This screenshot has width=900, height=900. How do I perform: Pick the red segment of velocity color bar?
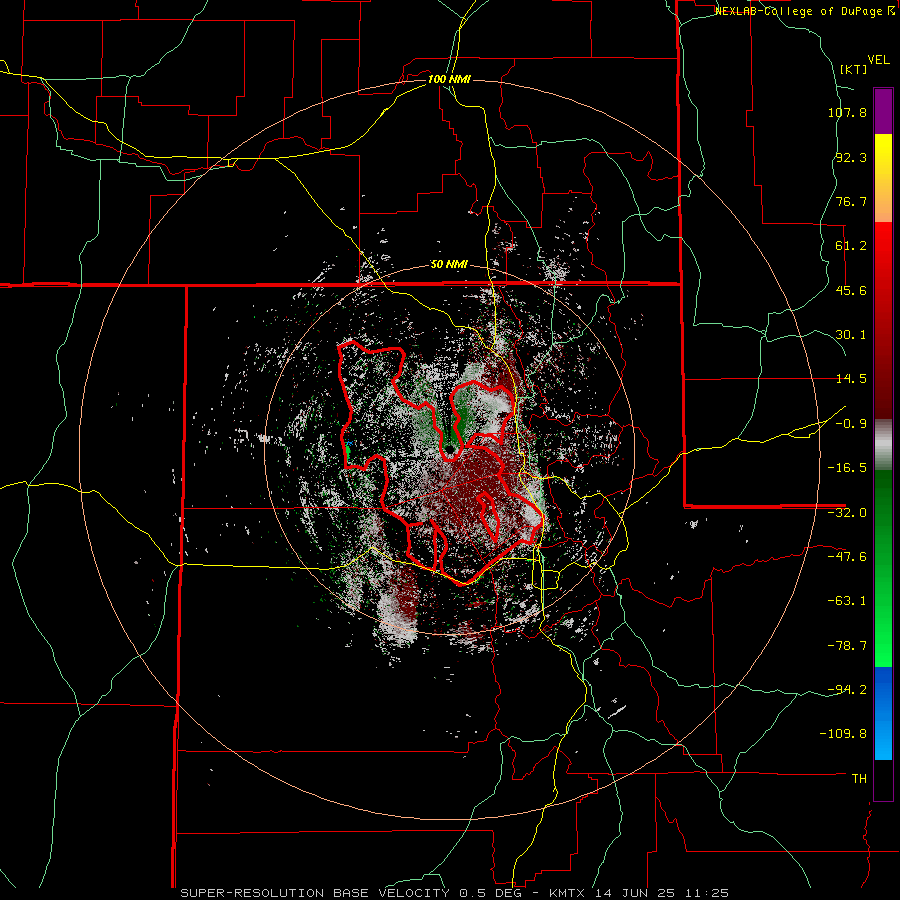click(883, 320)
